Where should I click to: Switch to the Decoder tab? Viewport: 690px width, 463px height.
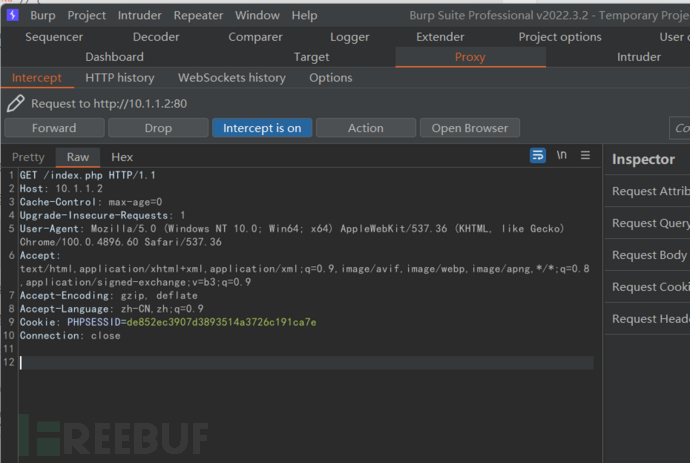(x=156, y=37)
